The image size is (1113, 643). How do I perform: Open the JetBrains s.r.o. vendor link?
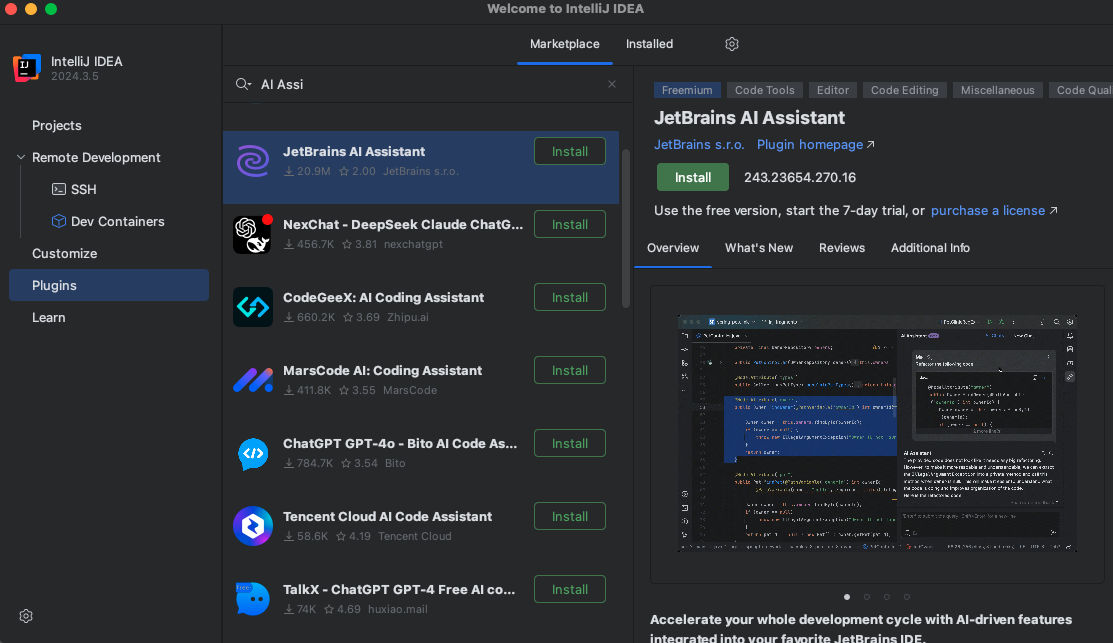(x=699, y=145)
